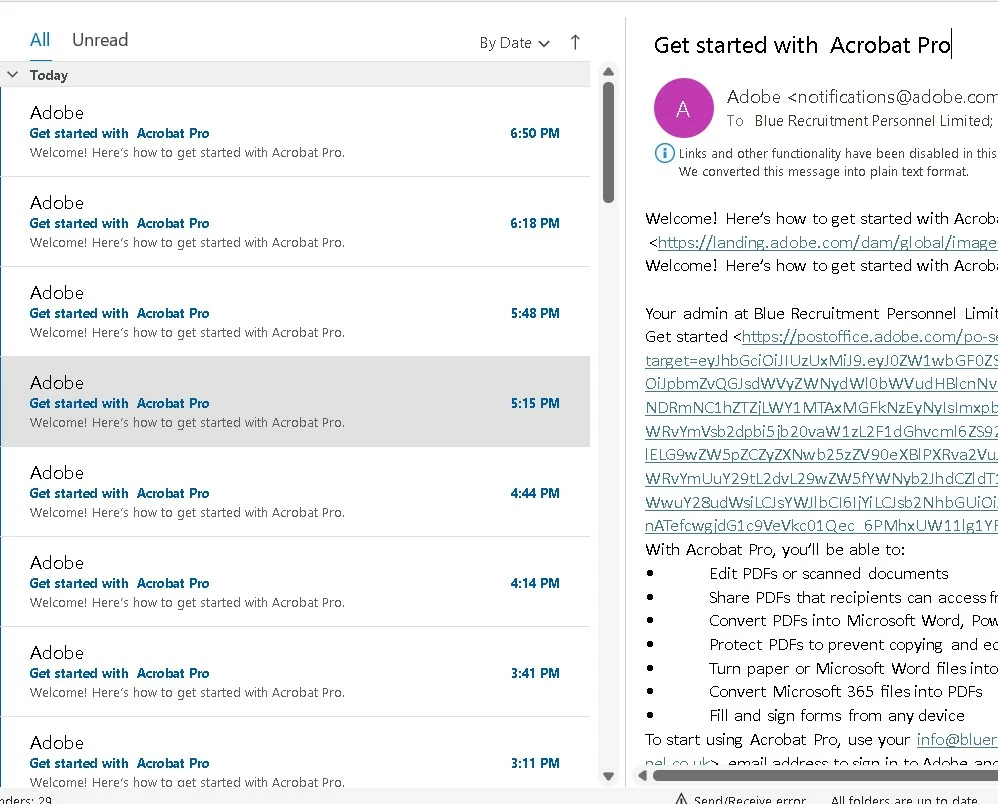Click the email subject in the reading pane

point(802,45)
